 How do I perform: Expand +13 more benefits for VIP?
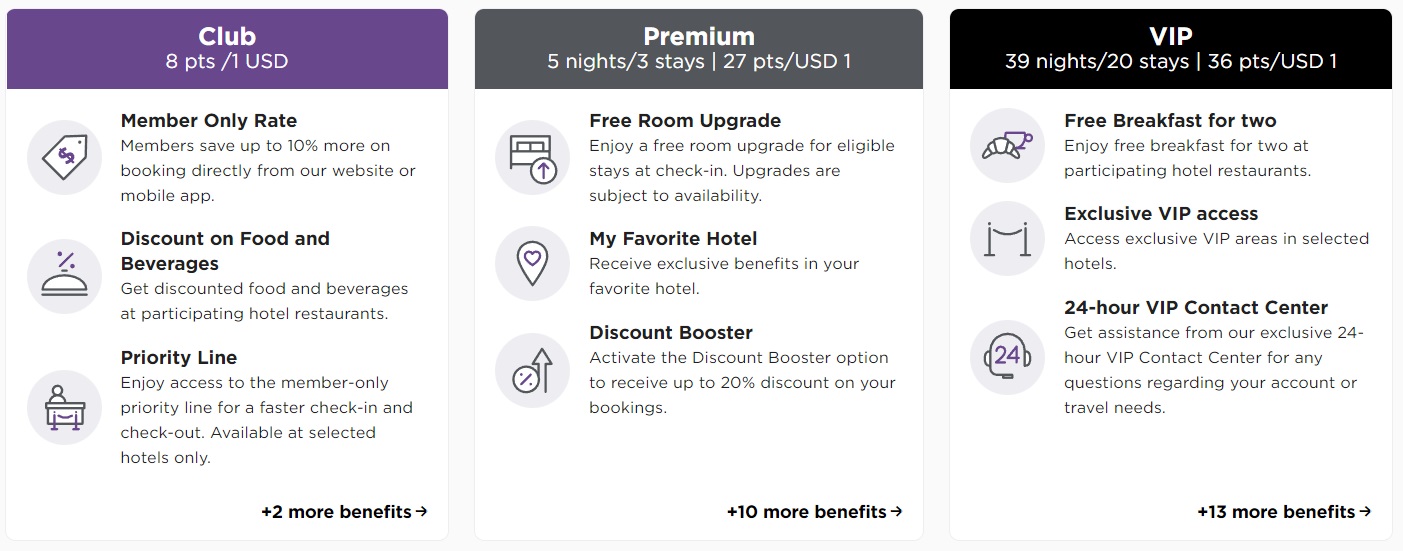coord(1284,512)
